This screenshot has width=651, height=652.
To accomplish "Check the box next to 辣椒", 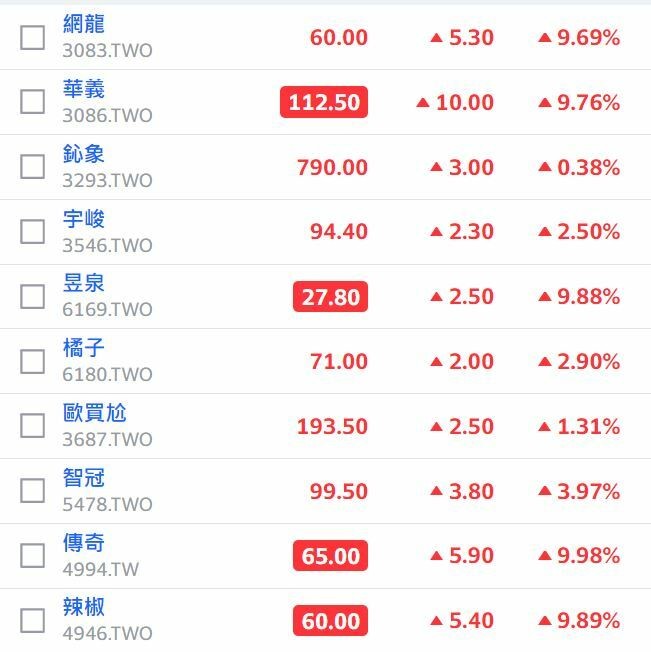I will (x=32, y=621).
